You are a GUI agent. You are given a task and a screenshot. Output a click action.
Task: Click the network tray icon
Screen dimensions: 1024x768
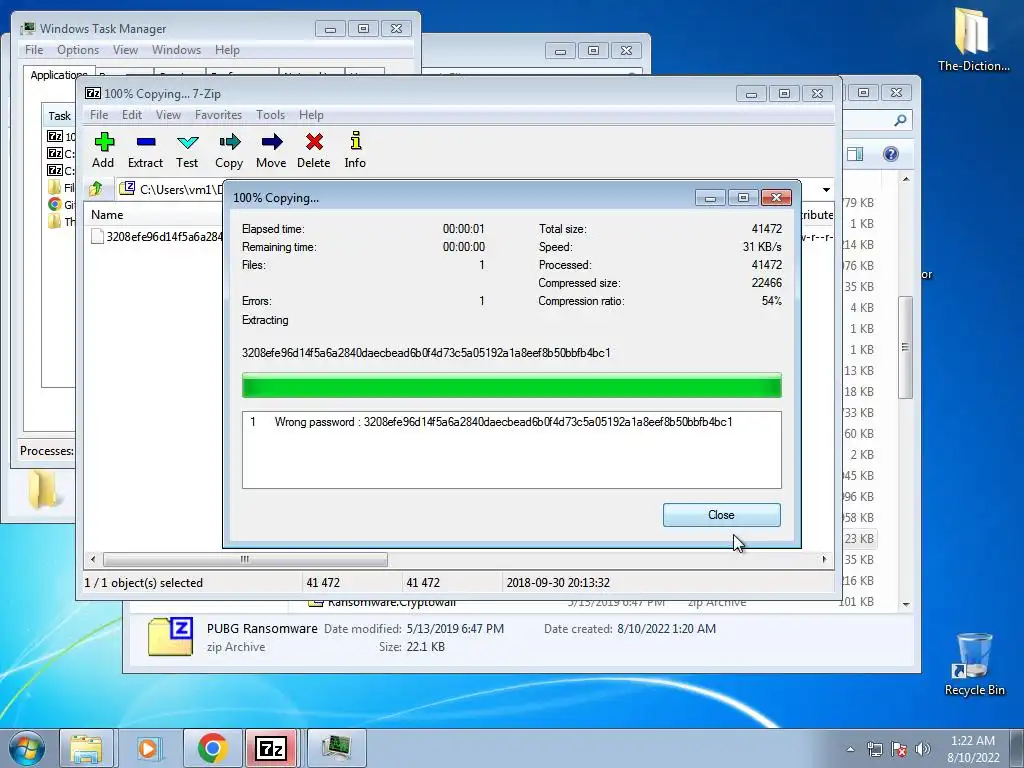[874, 749]
